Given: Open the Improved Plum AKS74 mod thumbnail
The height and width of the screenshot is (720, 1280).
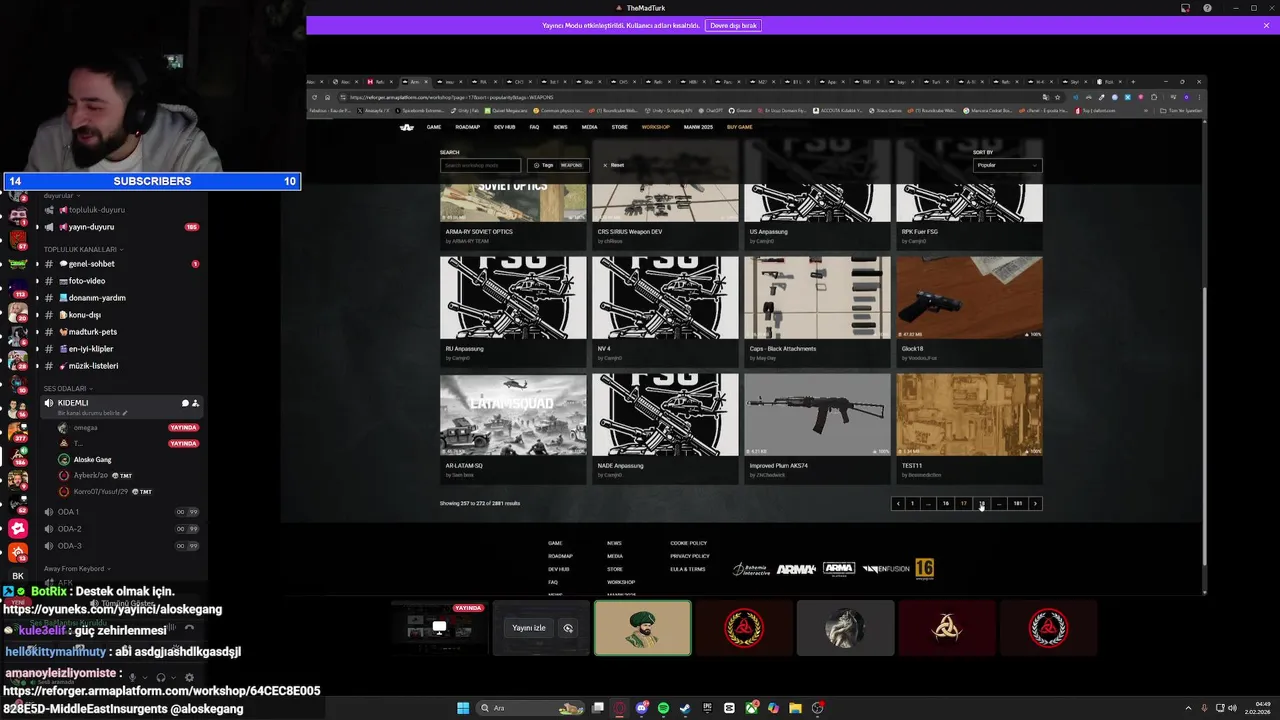Looking at the screenshot, I should click(x=817, y=414).
